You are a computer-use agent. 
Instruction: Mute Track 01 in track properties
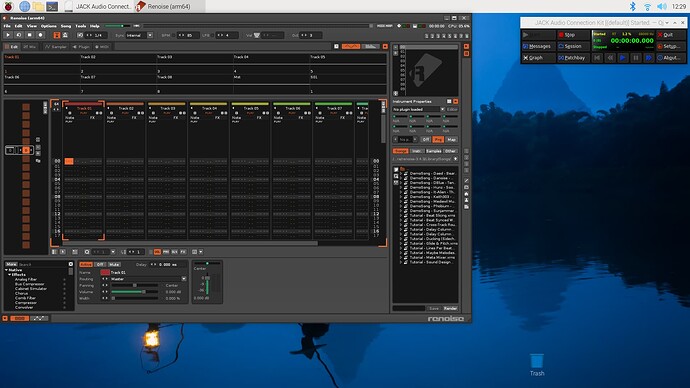[x=114, y=264]
